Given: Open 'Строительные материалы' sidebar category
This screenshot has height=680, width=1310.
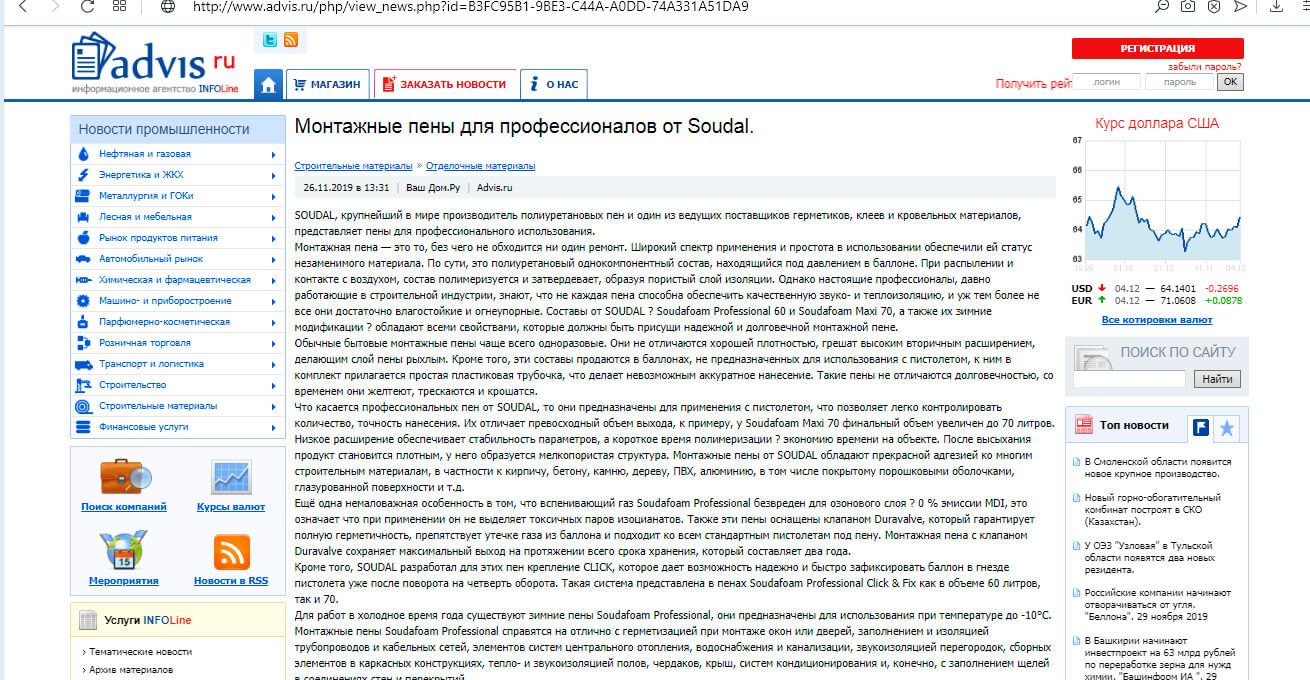Looking at the screenshot, I should pyautogui.click(x=158, y=406).
